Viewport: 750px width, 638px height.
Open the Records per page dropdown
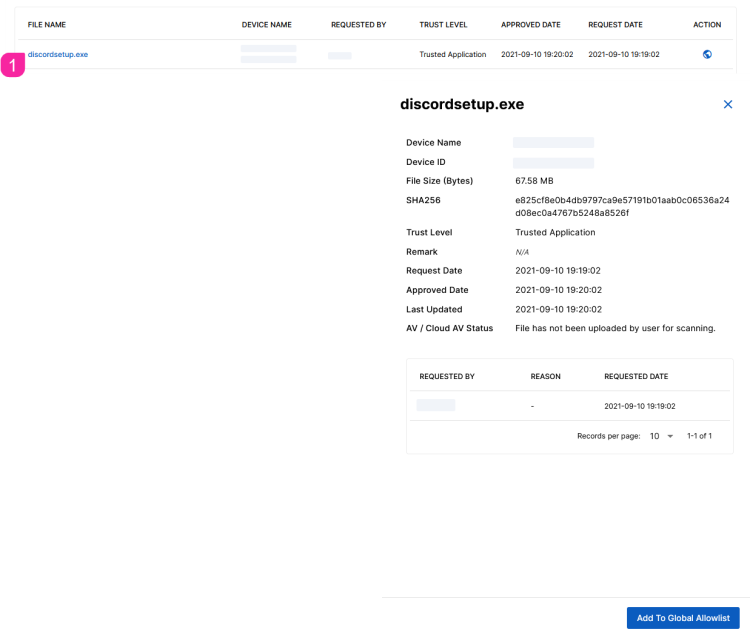(x=662, y=436)
